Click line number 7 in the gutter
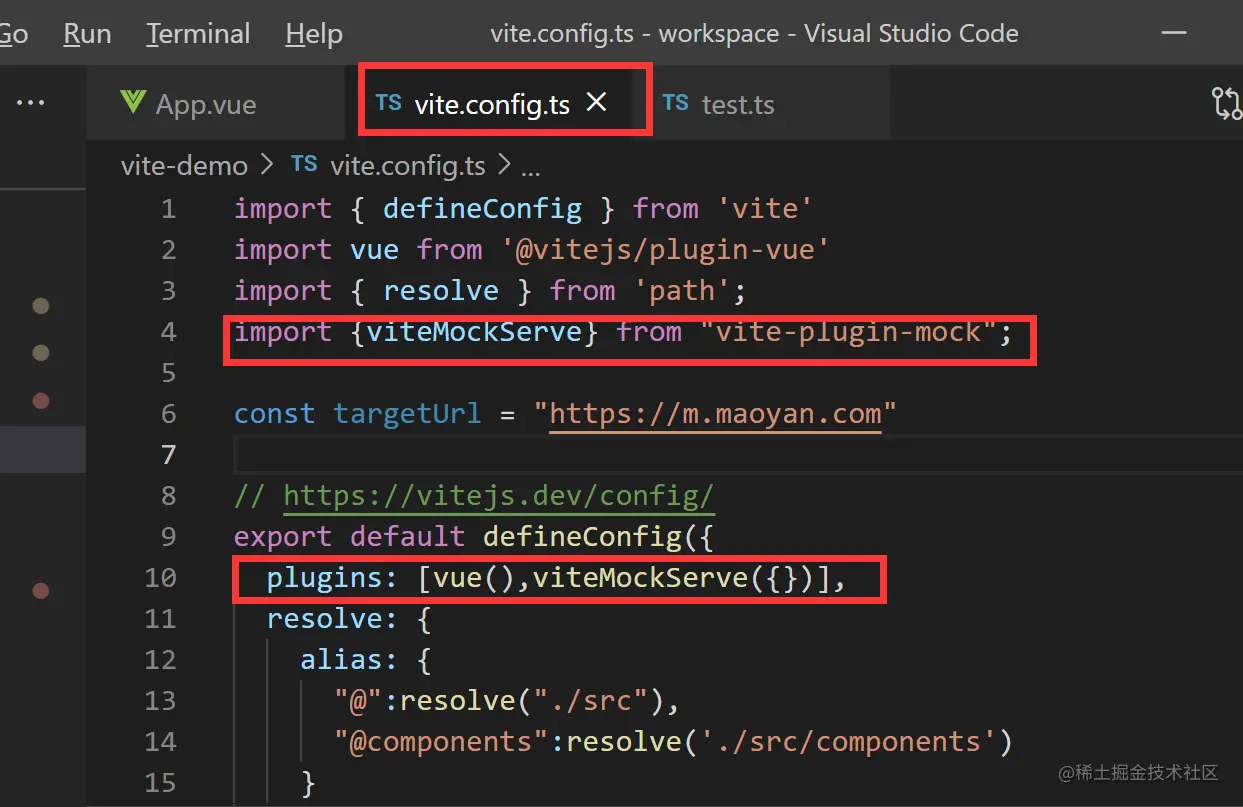This screenshot has width=1243, height=807. click(x=168, y=455)
